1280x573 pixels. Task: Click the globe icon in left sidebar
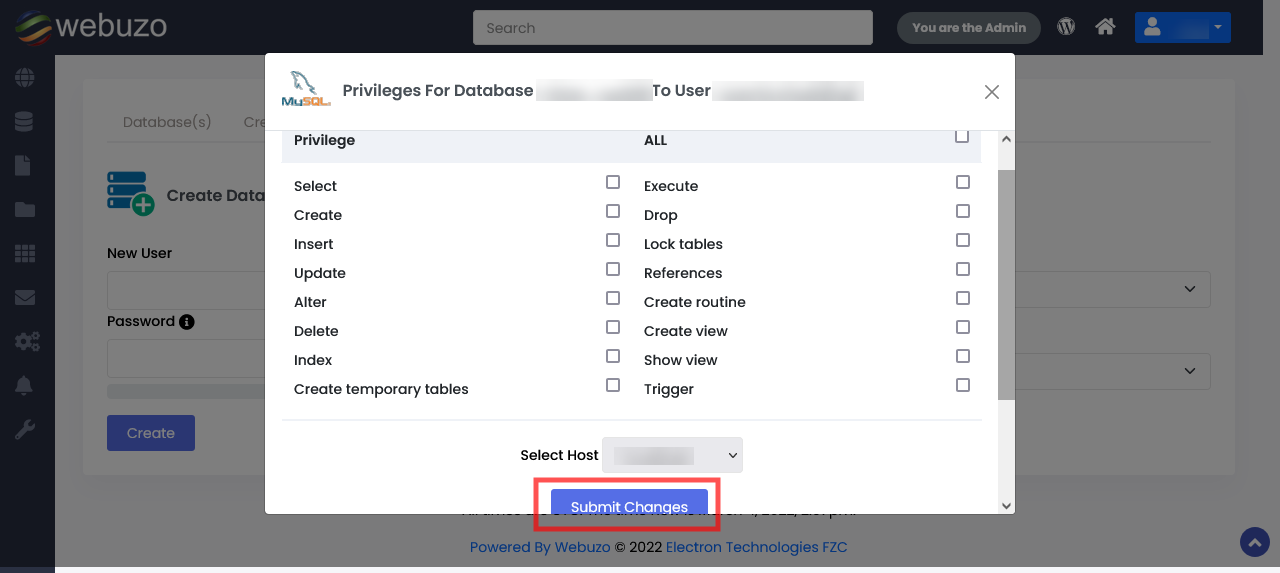pos(24,77)
